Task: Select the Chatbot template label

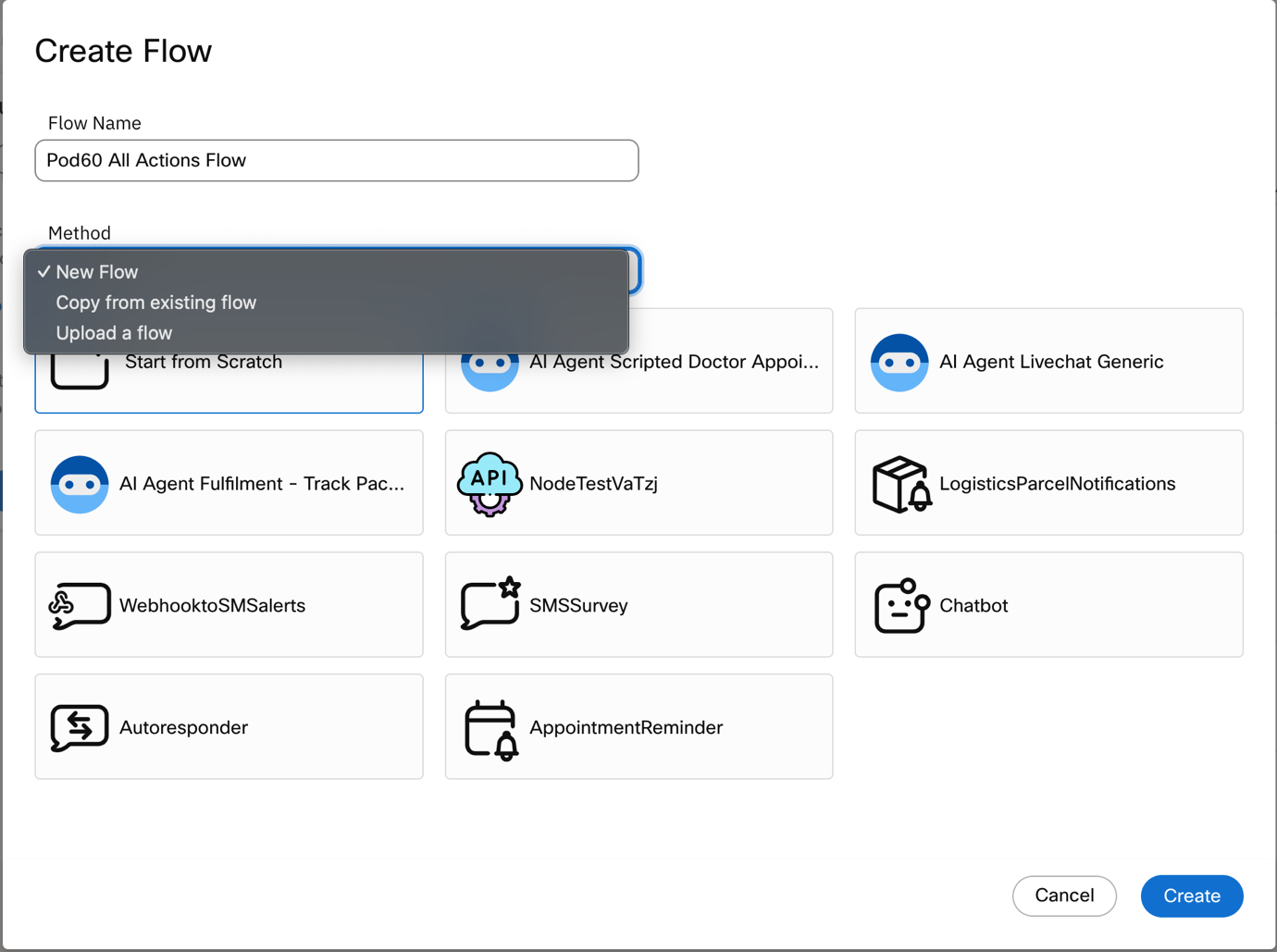Action: click(x=973, y=606)
